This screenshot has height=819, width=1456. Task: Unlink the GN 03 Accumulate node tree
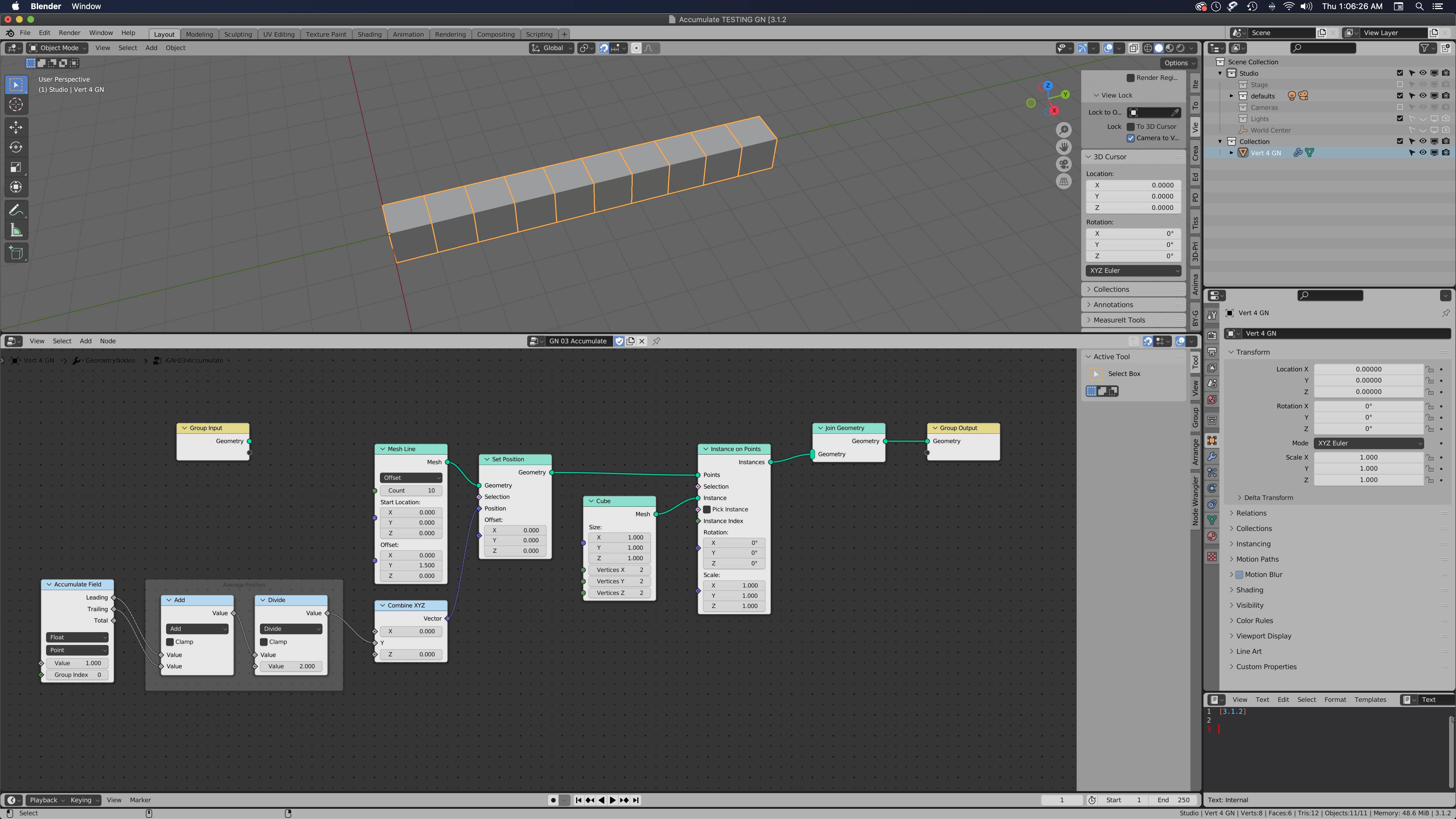pyautogui.click(x=642, y=341)
